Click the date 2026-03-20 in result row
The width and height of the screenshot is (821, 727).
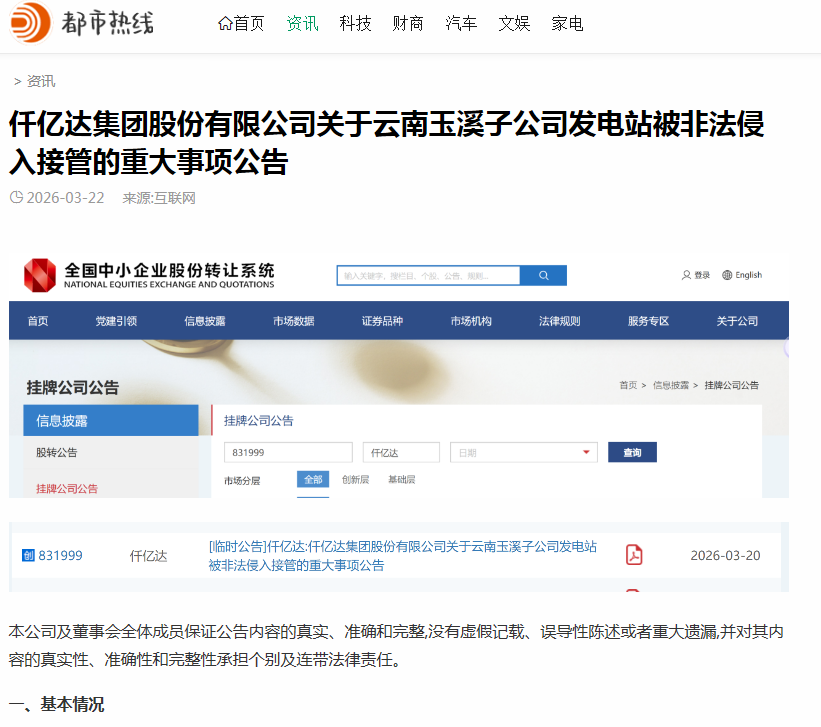[725, 555]
